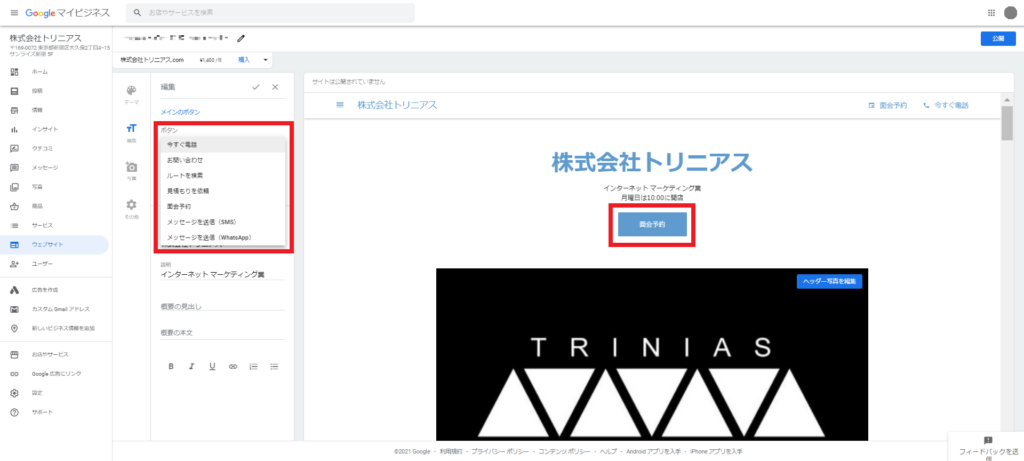Open Android アプリを入手 footer link
Screen dimensions: 1024x461
(x=653, y=451)
